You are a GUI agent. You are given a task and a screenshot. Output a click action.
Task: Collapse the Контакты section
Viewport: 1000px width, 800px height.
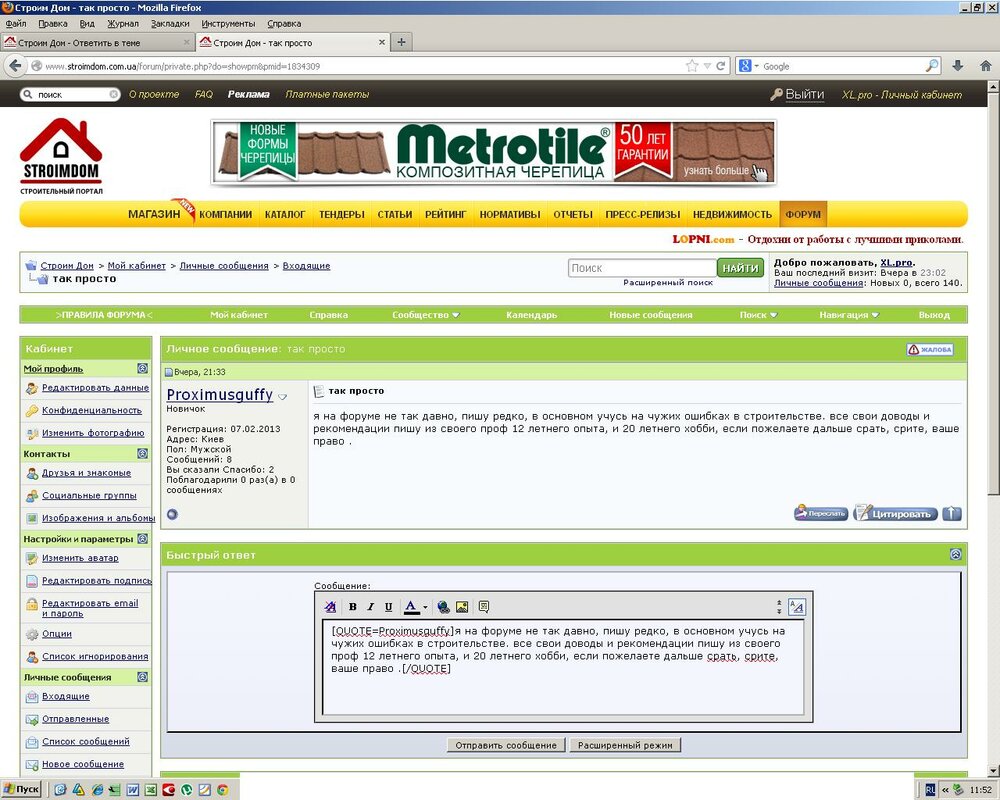(142, 454)
